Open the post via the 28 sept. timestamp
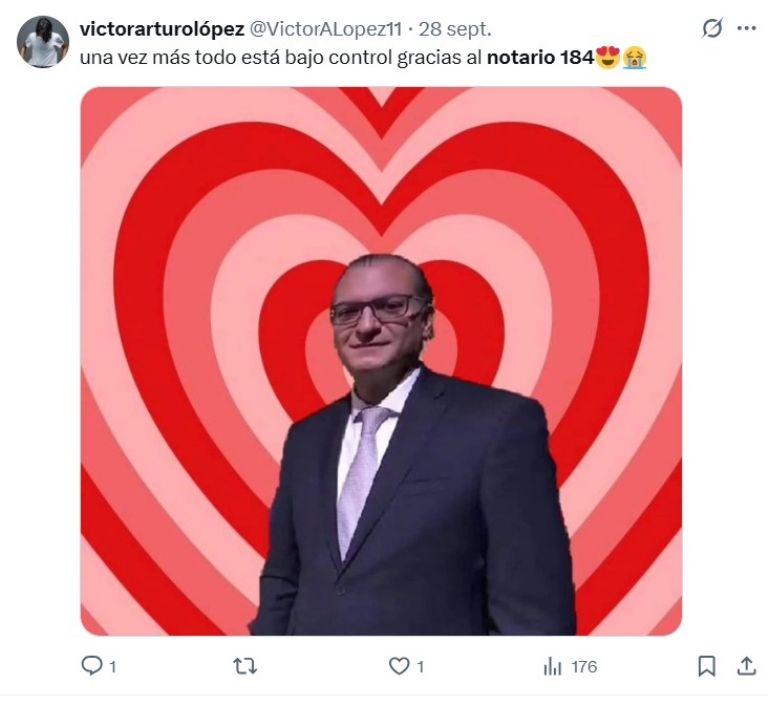 point(455,29)
